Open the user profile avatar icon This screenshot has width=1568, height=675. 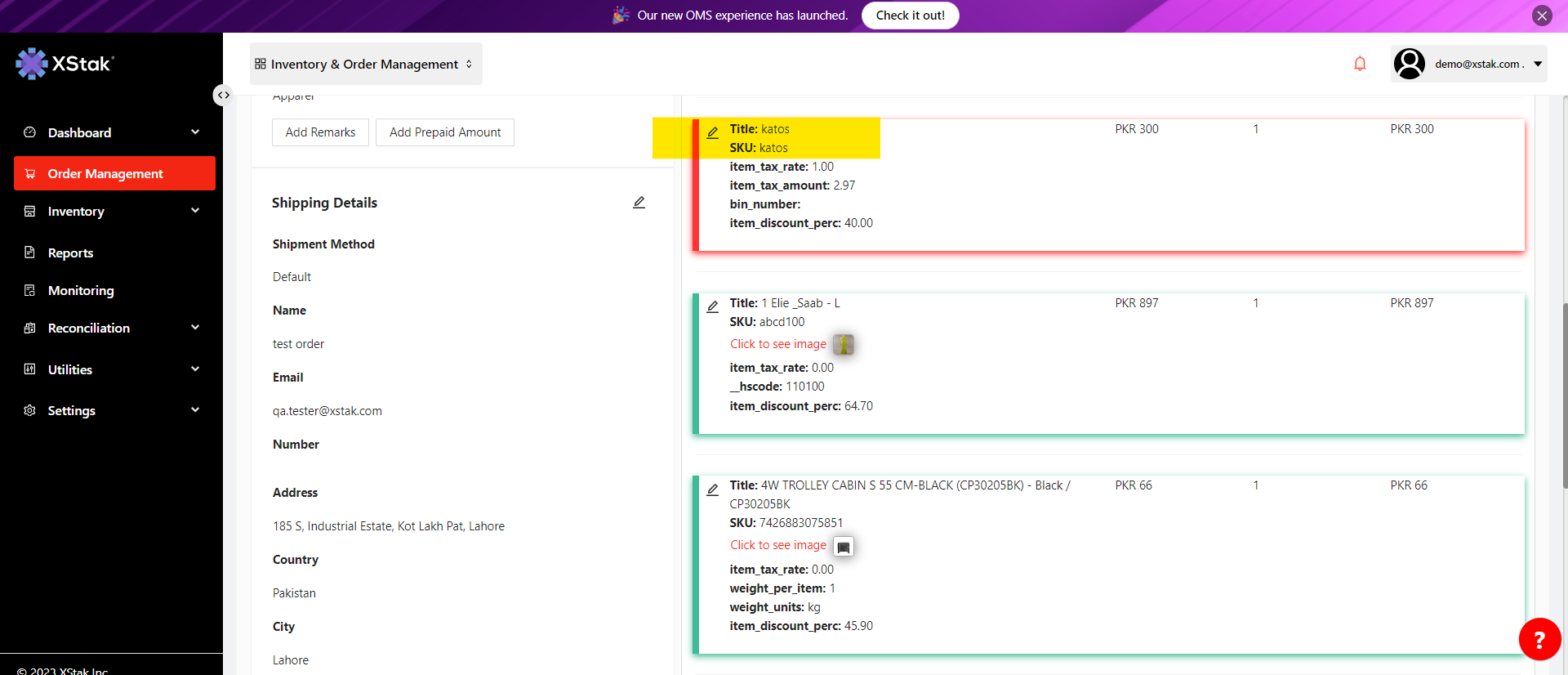tap(1409, 64)
